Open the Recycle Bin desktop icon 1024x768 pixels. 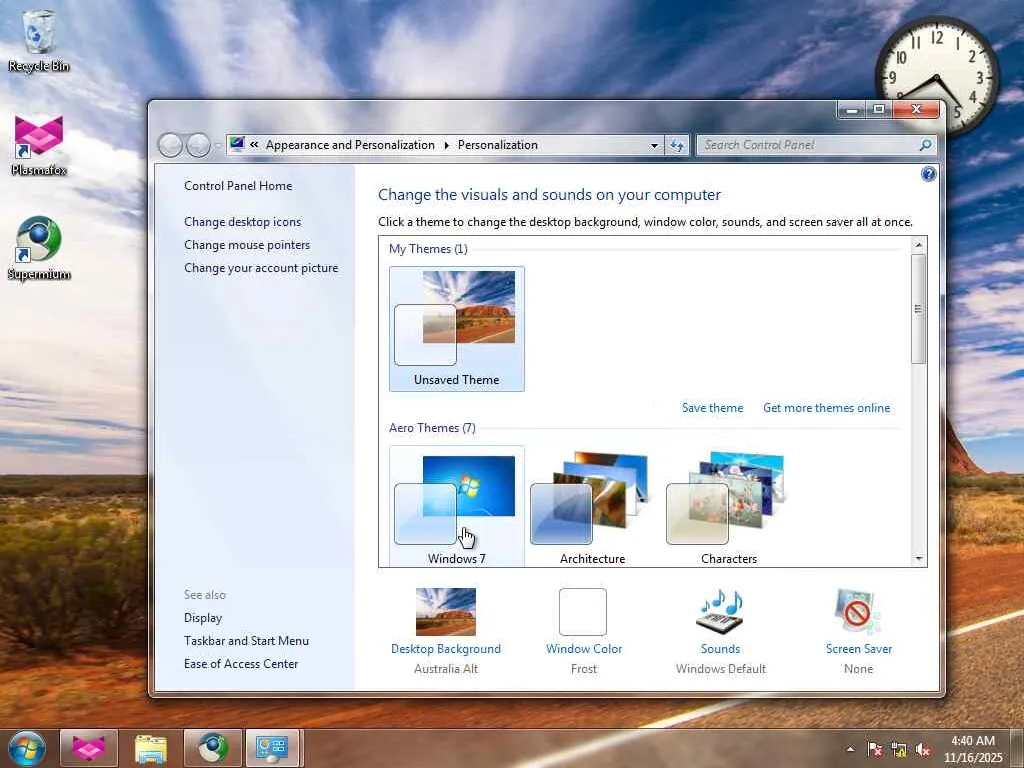point(39,40)
